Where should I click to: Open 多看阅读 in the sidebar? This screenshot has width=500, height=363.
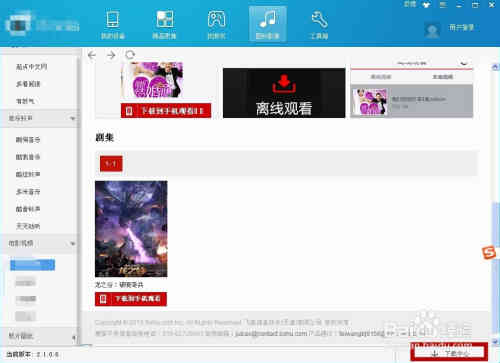pos(28,84)
